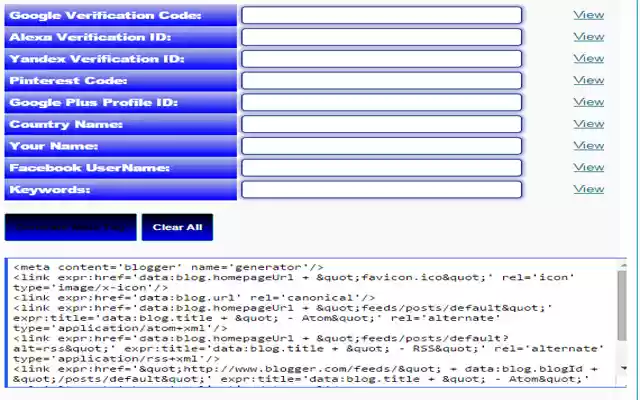
Task: Click the code box scrollbar up arrow
Action: [622, 265]
